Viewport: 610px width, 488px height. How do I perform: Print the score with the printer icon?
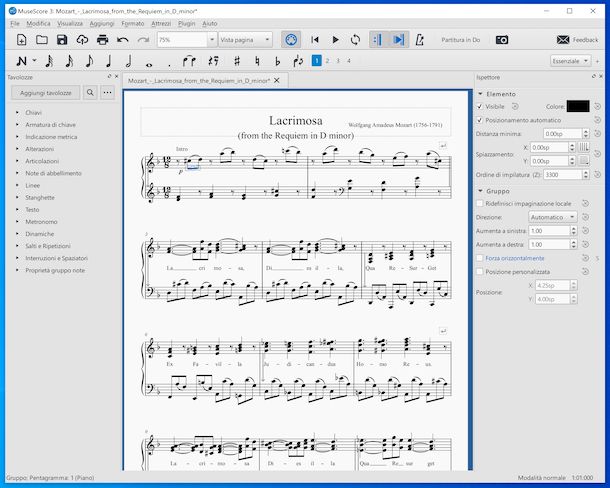pyautogui.click(x=102, y=40)
